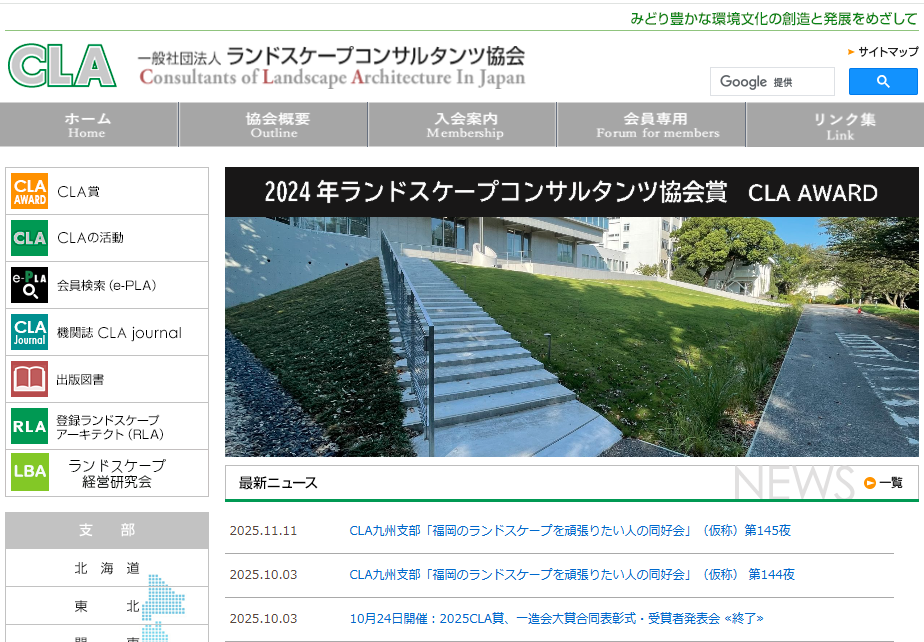
Task: Click the light green LBA icon
Action: (x=30, y=472)
